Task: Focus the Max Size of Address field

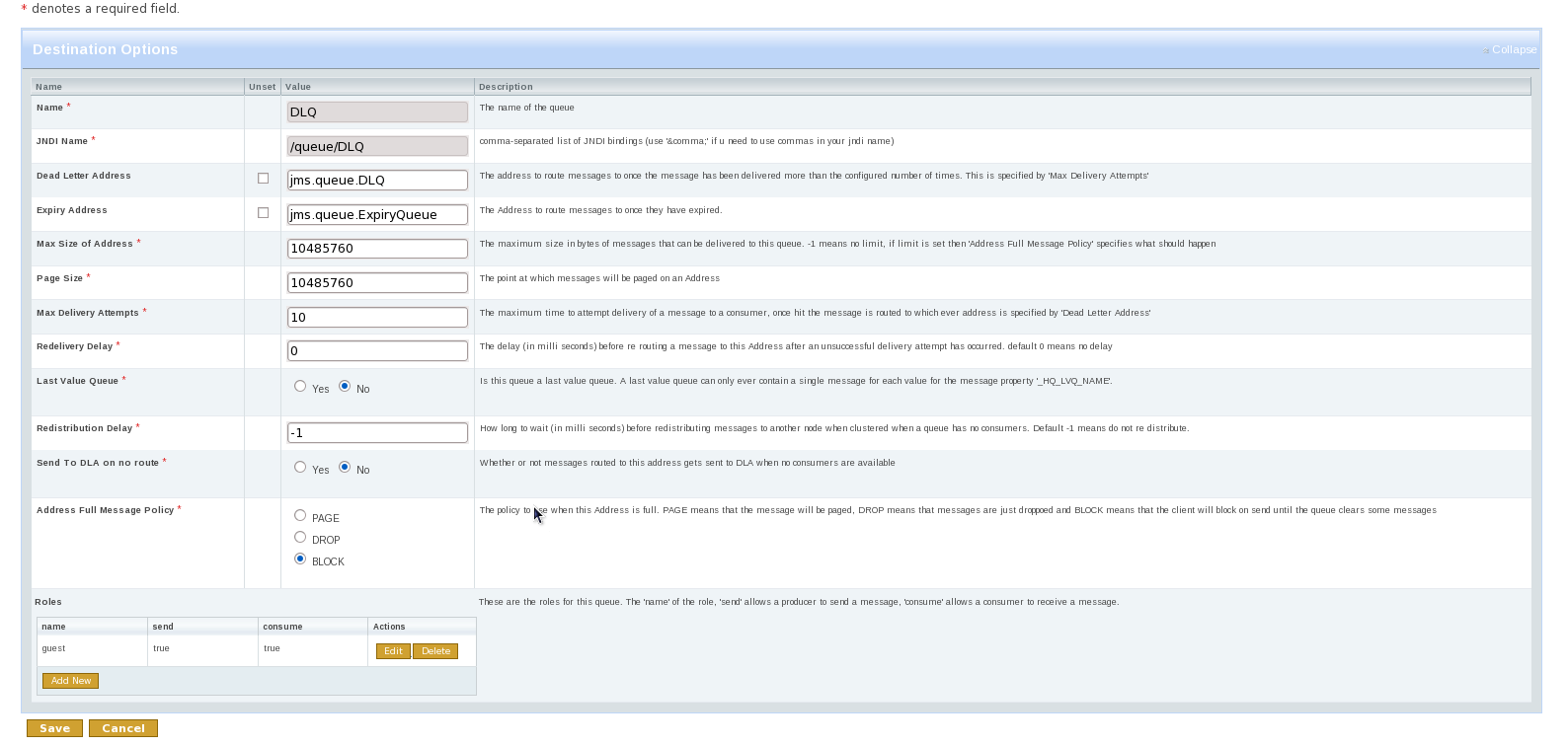Action: pos(377,249)
